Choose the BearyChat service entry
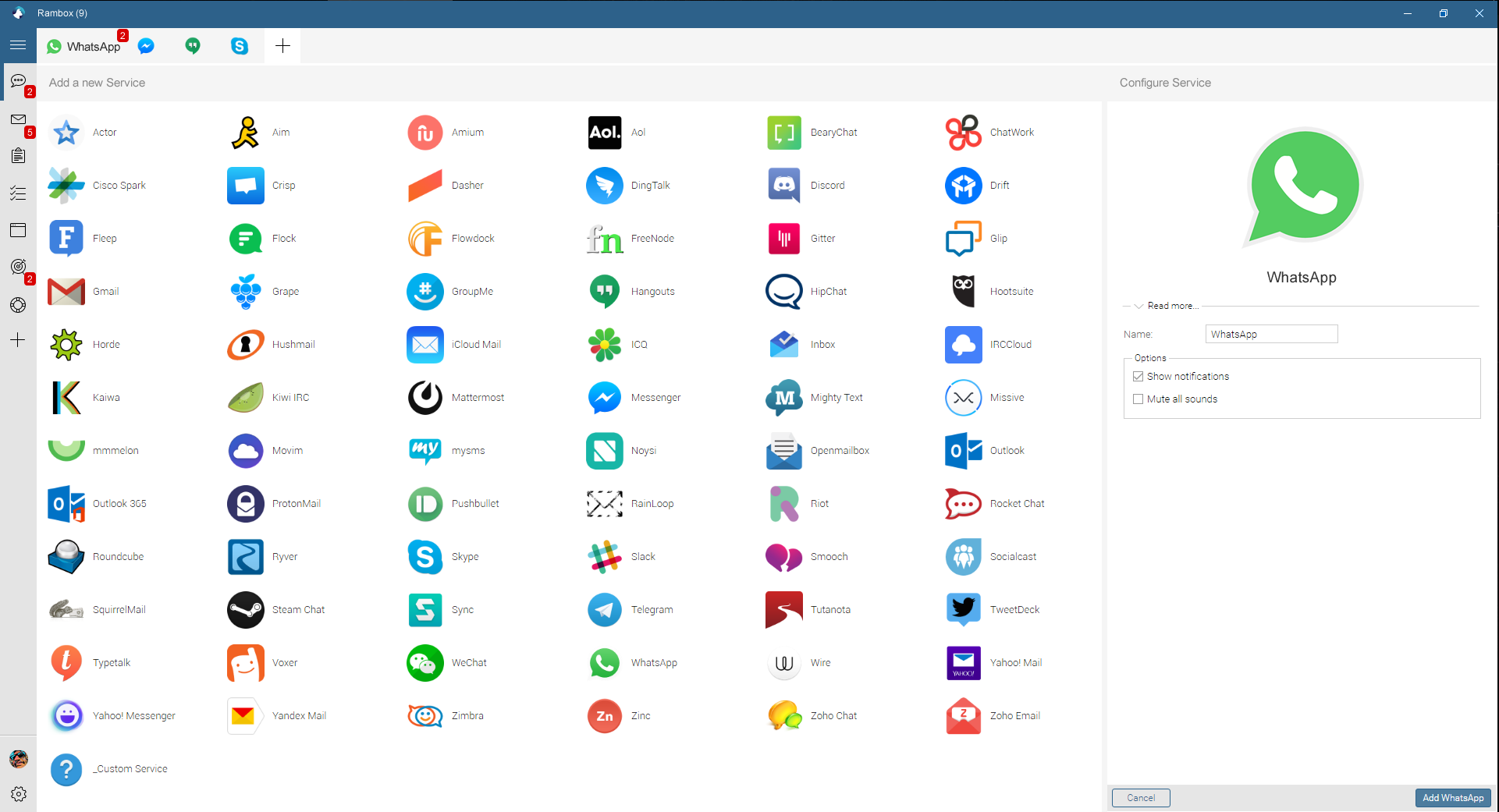This screenshot has height=812, width=1499. [x=812, y=133]
